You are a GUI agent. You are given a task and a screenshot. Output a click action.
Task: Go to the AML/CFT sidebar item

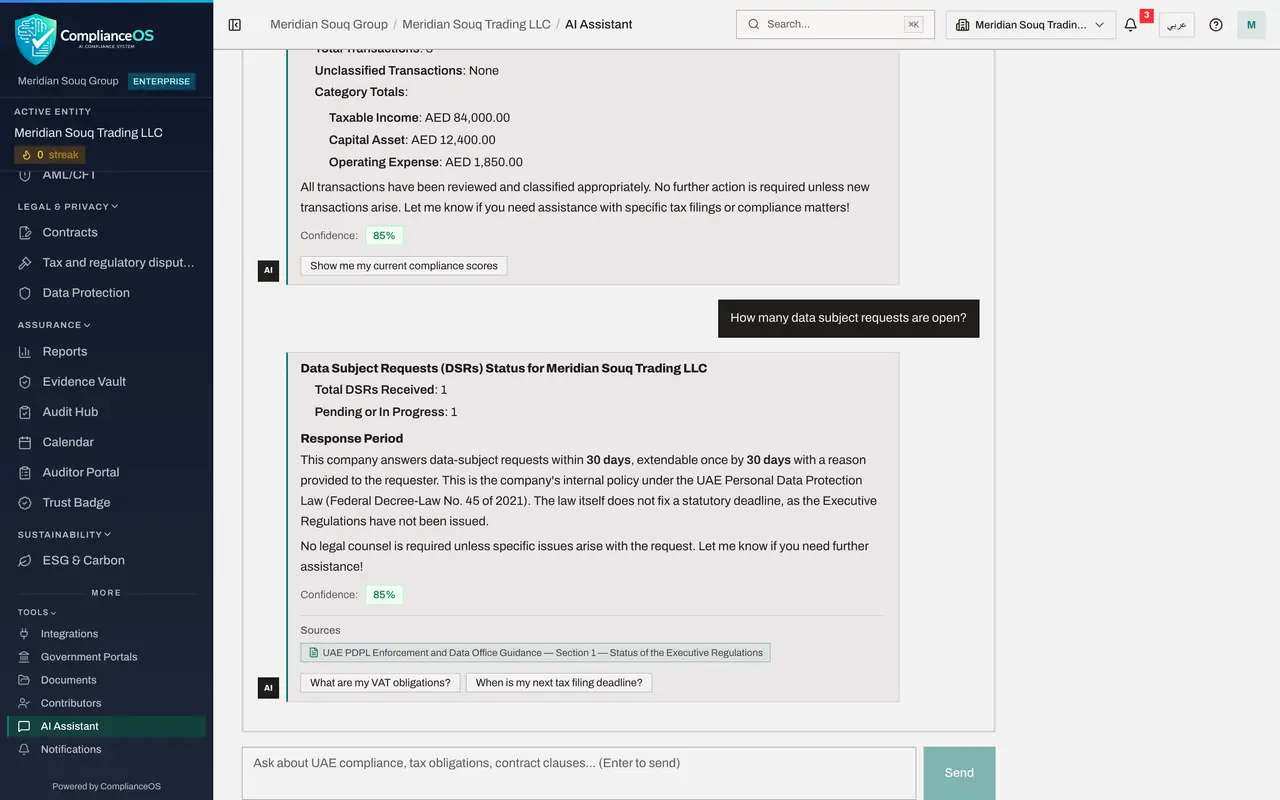pyautogui.click(x=106, y=175)
